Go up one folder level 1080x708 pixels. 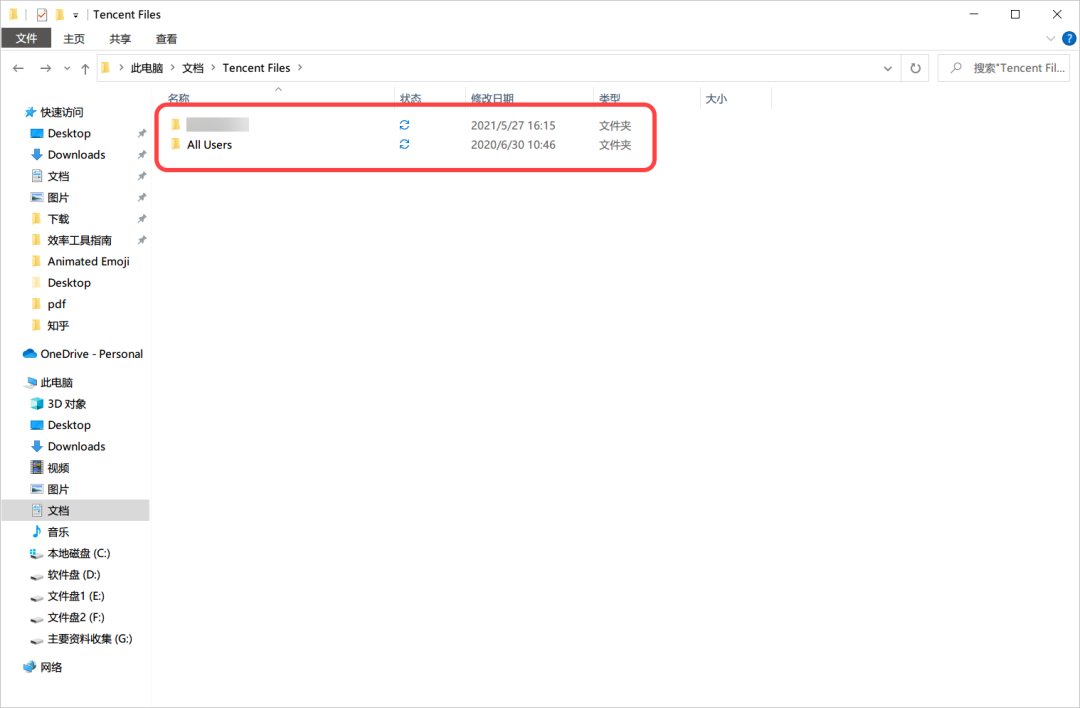[x=85, y=68]
